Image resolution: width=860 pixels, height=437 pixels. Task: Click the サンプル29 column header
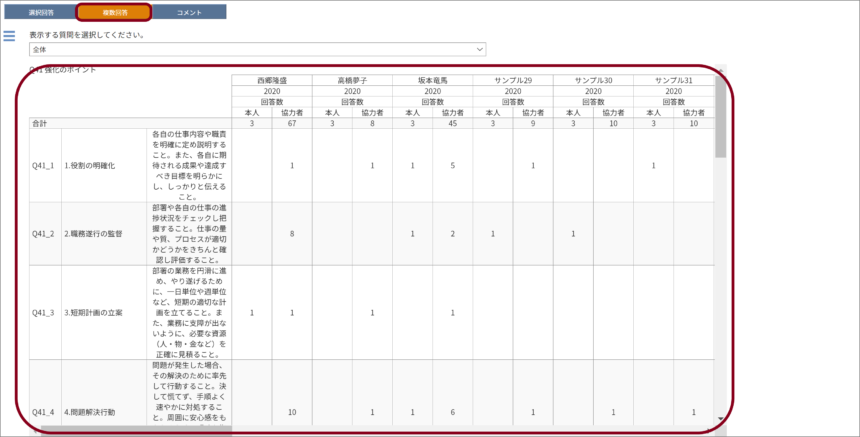pos(513,80)
